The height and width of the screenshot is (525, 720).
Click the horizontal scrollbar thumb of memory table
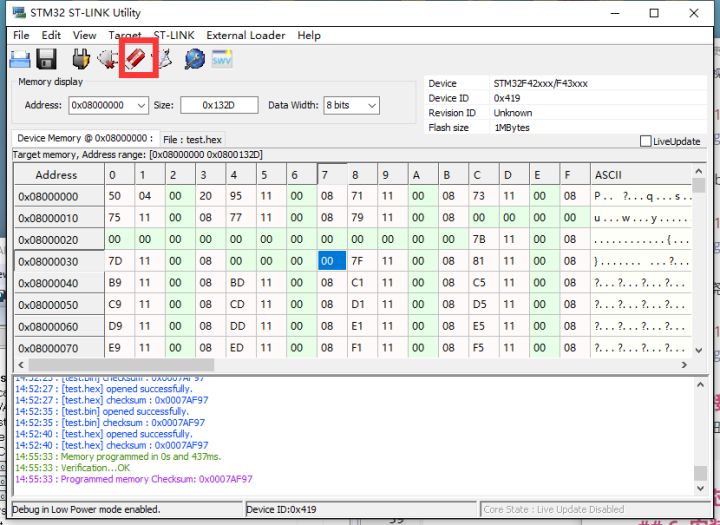(x=121, y=365)
